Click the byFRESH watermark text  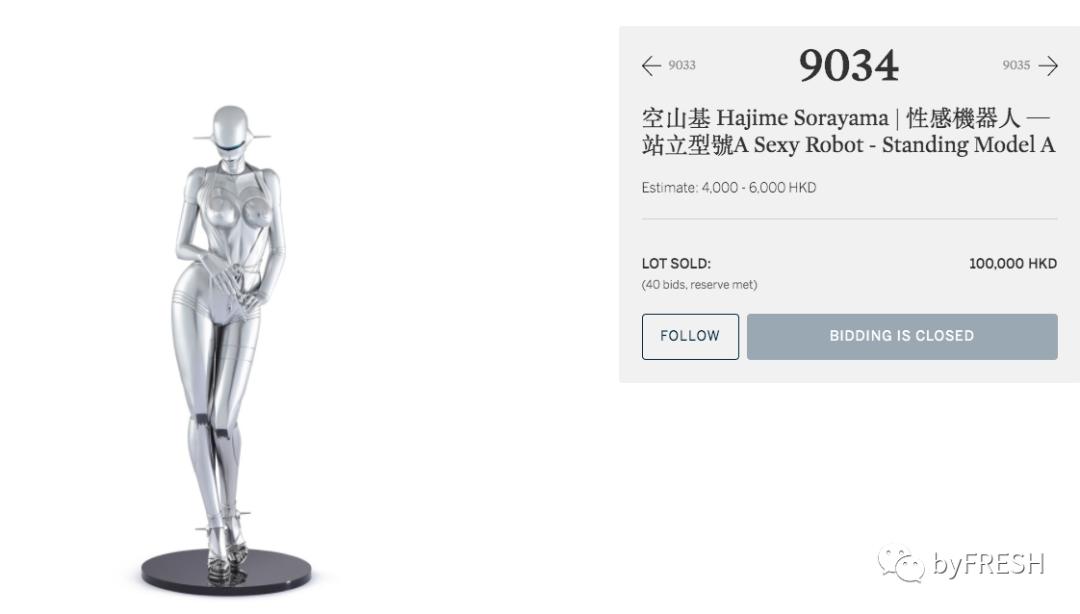coord(989,564)
